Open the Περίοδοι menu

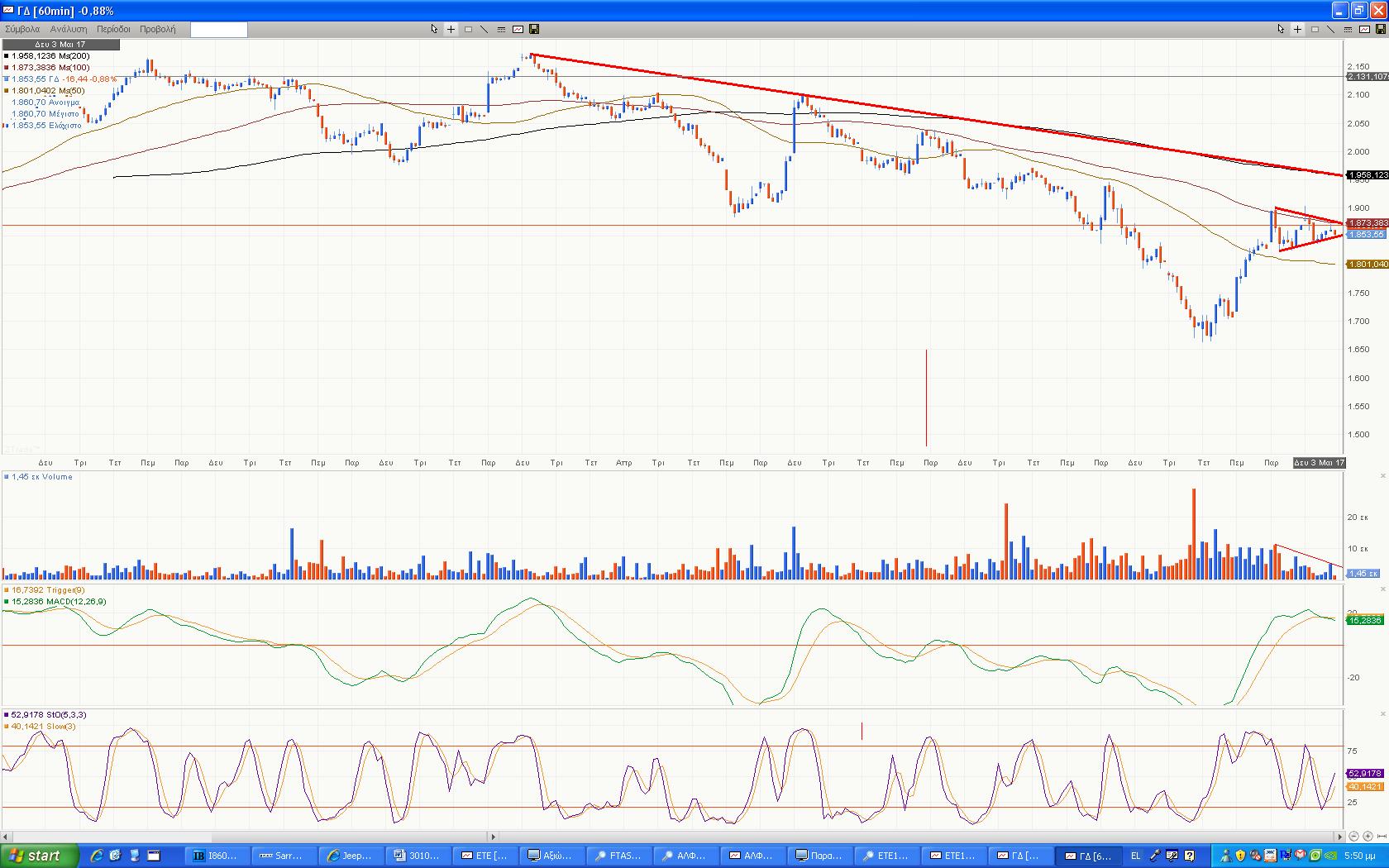pos(113,29)
